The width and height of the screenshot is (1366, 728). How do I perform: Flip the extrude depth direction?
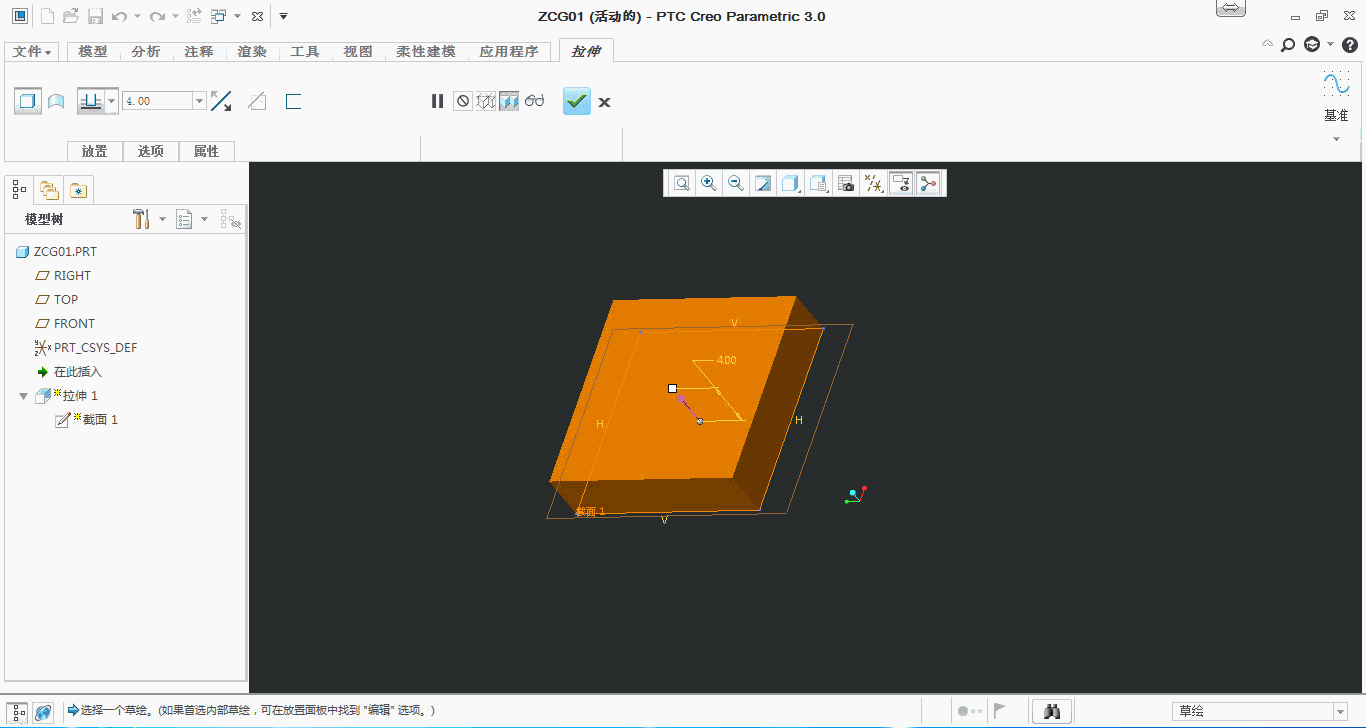tap(221, 101)
